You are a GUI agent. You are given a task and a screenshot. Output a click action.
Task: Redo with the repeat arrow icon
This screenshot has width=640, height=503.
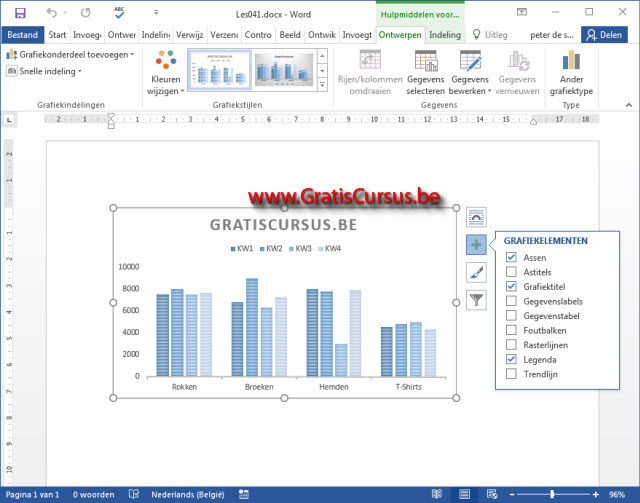[x=85, y=13]
